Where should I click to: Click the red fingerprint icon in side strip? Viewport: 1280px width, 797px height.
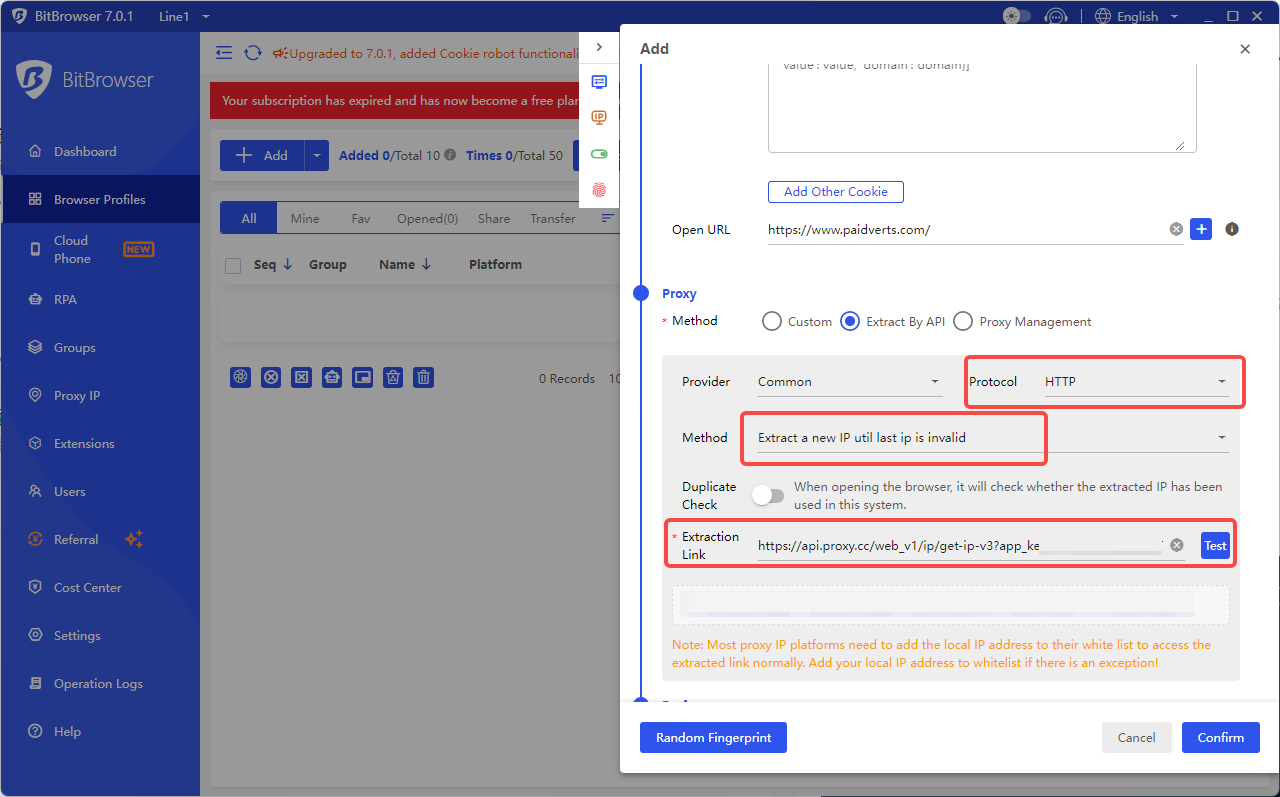(x=599, y=189)
